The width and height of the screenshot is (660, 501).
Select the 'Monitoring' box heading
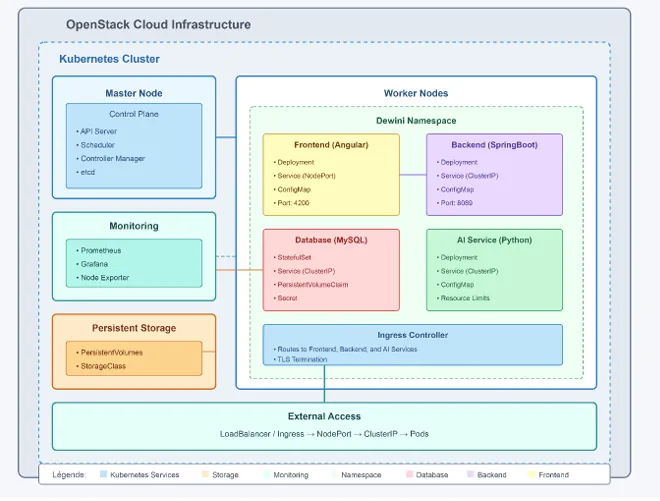point(134,226)
